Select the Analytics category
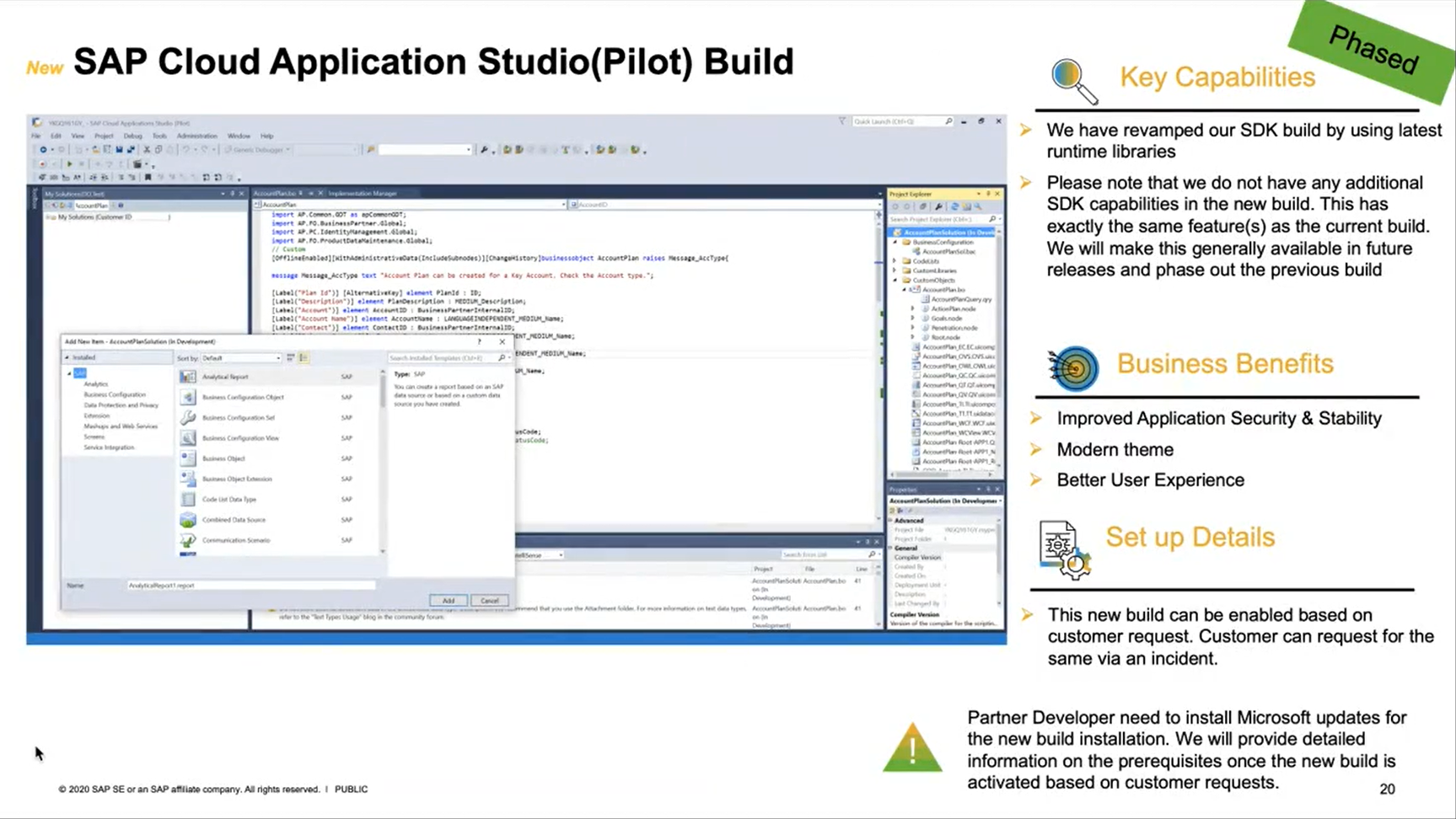Image resolution: width=1456 pixels, height=819 pixels. click(x=96, y=384)
